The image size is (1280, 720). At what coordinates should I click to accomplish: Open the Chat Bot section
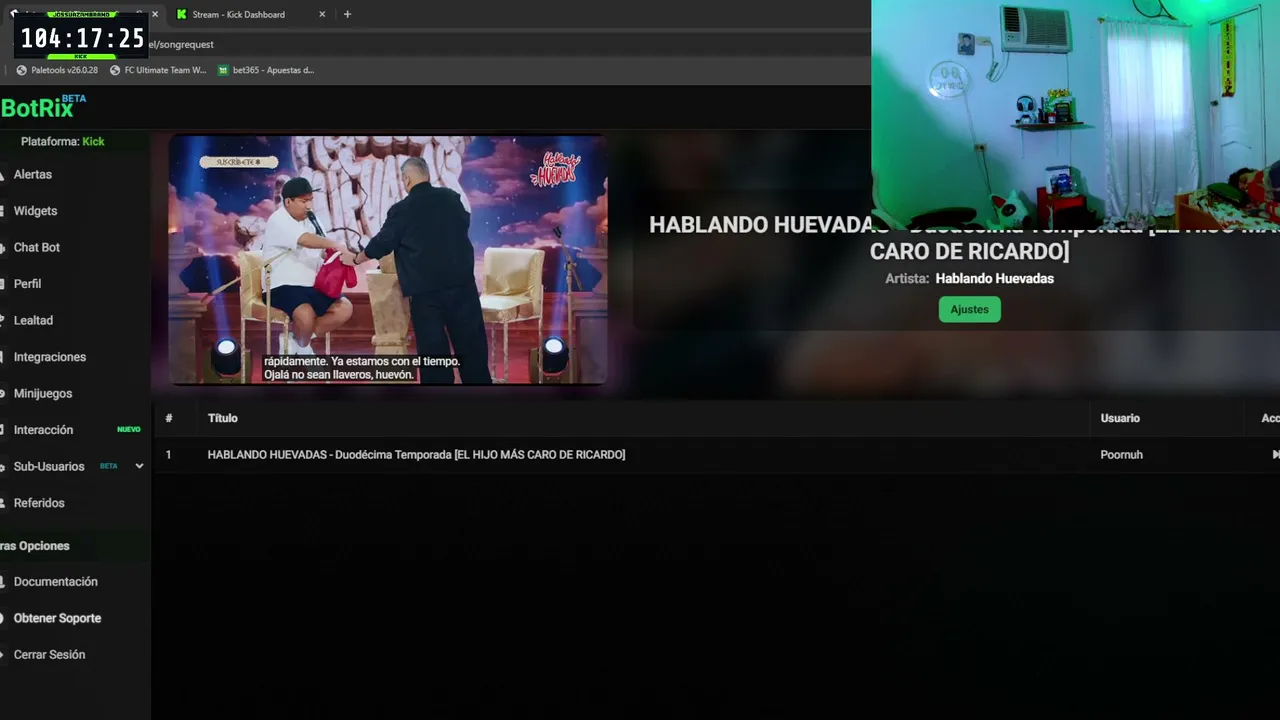coord(37,247)
